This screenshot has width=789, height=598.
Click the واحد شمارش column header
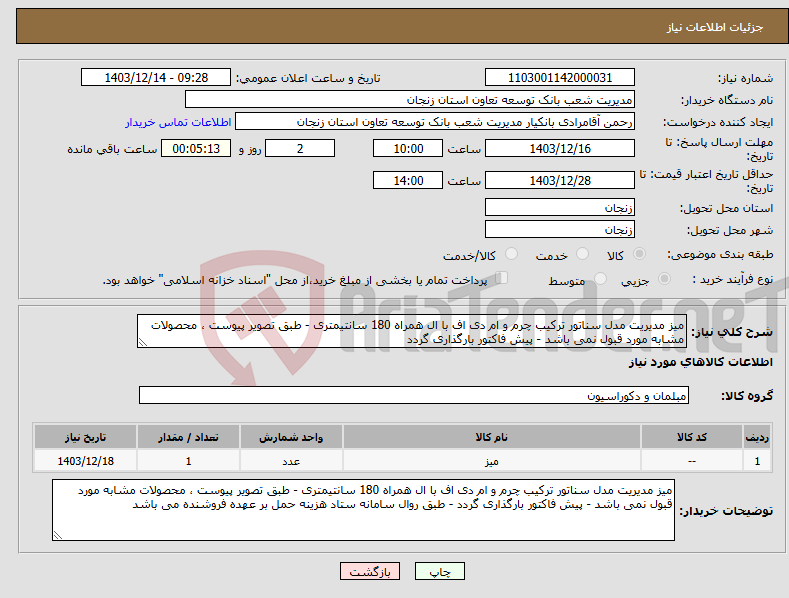point(291,436)
